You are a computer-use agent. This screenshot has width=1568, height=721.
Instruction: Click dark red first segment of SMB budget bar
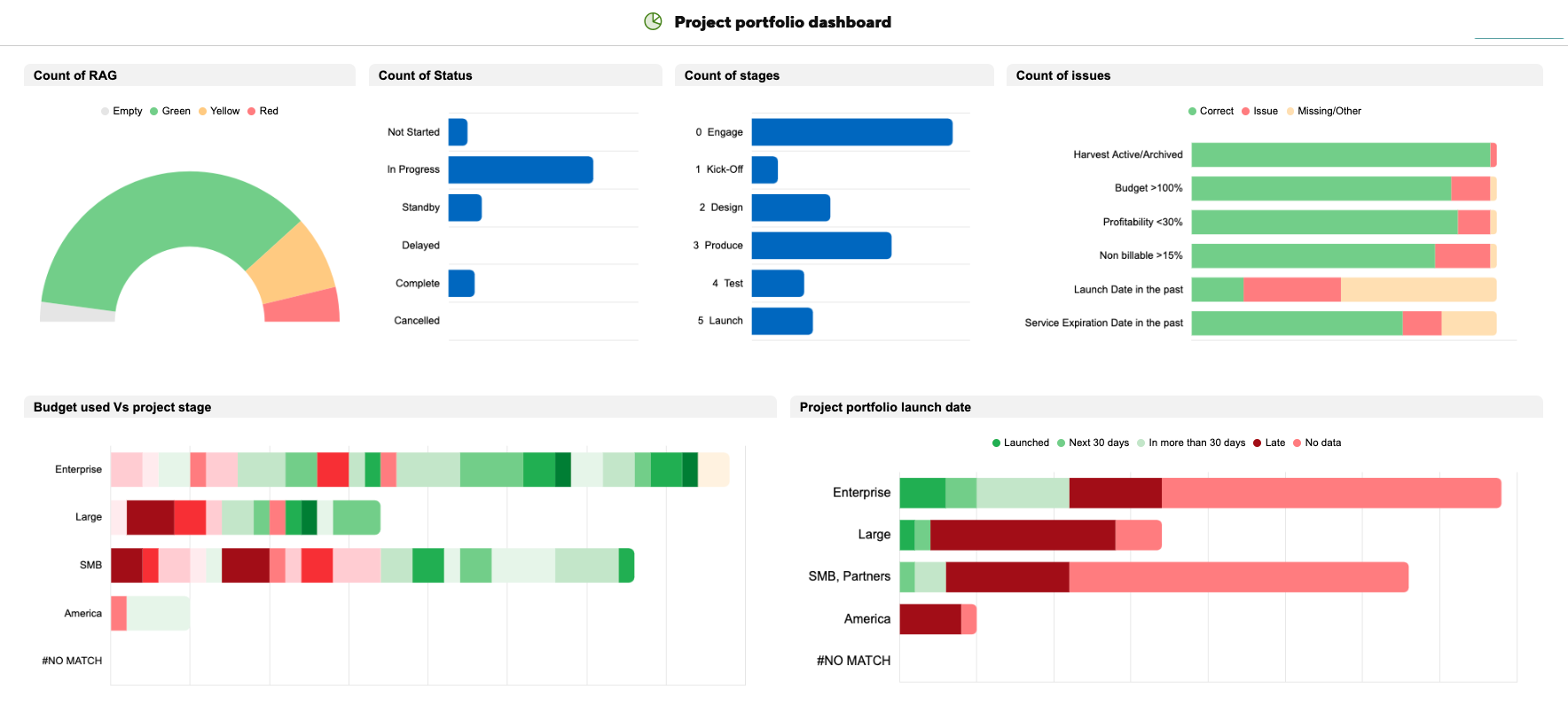(x=127, y=565)
